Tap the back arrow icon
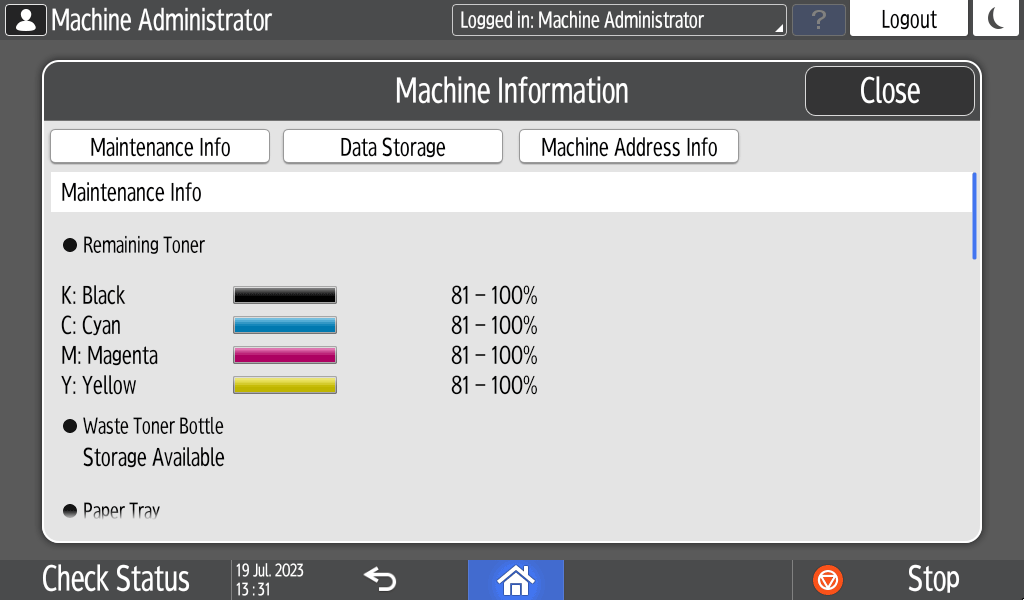 click(x=380, y=579)
